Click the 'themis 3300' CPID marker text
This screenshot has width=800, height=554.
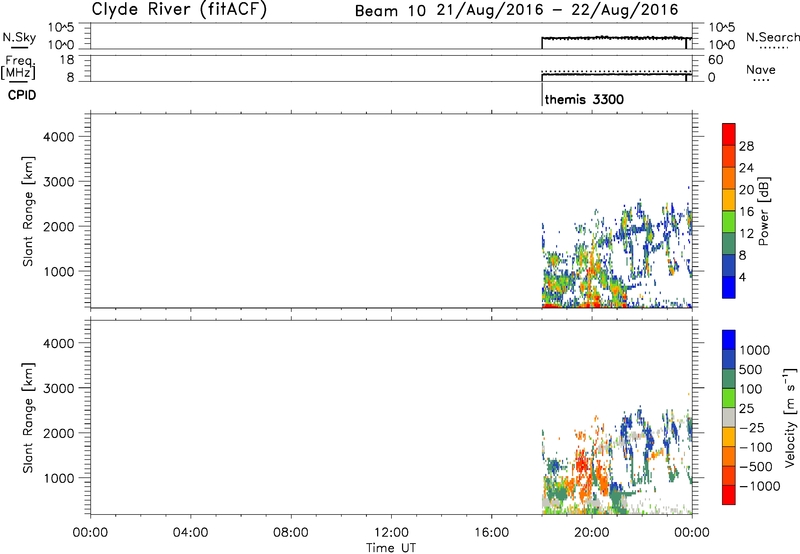point(584,99)
